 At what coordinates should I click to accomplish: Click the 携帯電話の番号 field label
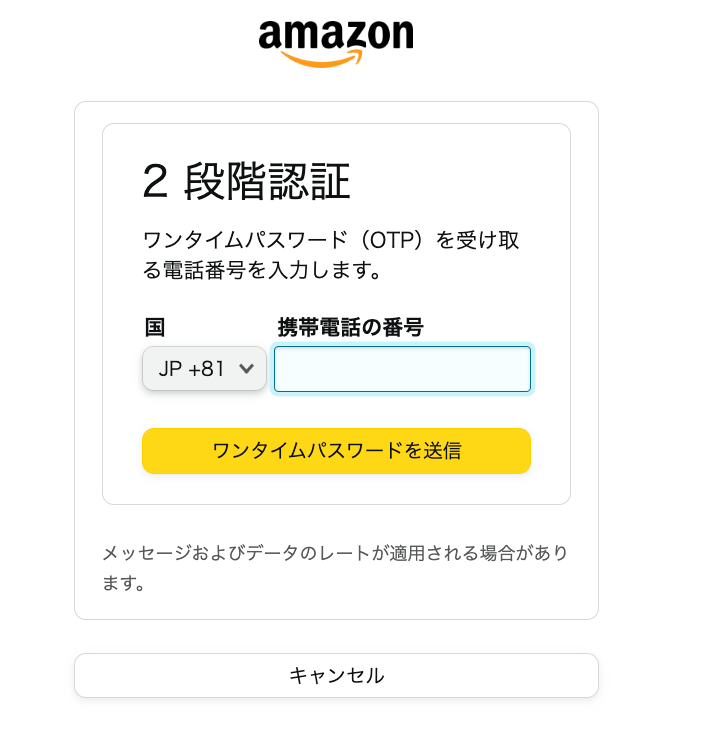pyautogui.click(x=350, y=327)
